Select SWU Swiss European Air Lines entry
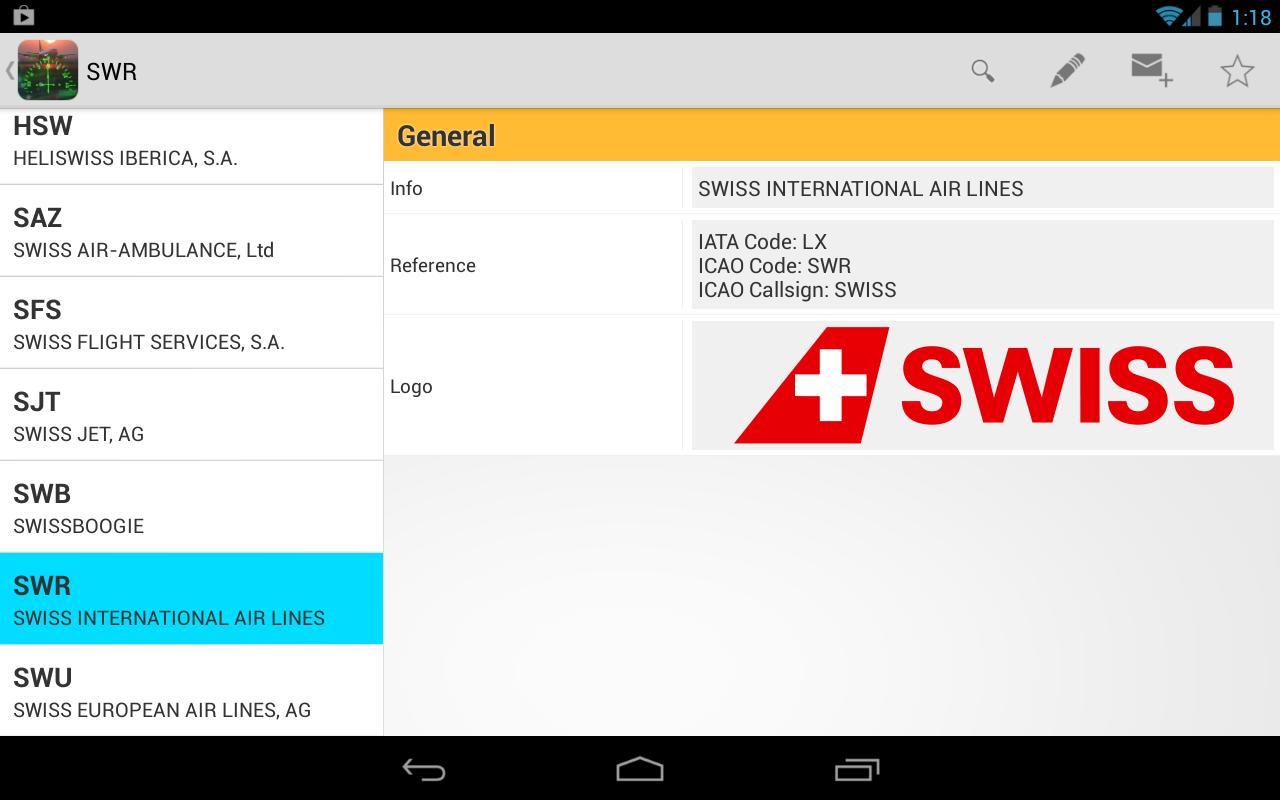 pos(191,691)
